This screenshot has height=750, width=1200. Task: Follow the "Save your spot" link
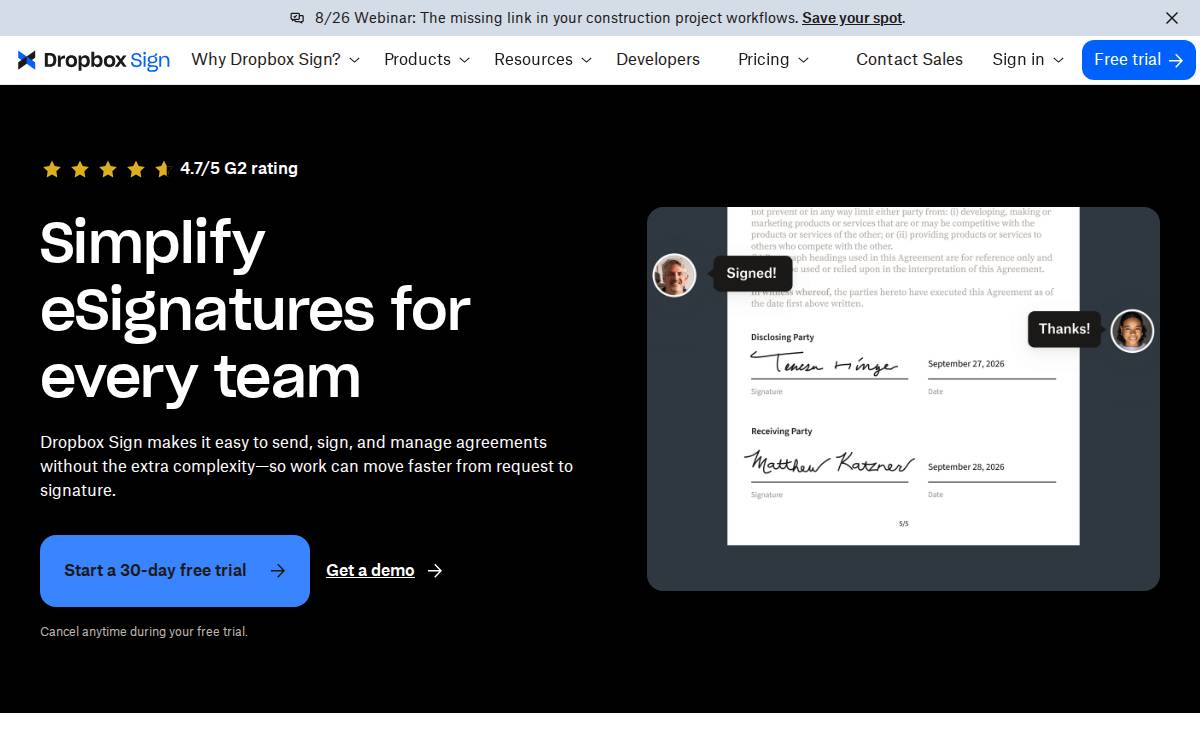coord(852,18)
